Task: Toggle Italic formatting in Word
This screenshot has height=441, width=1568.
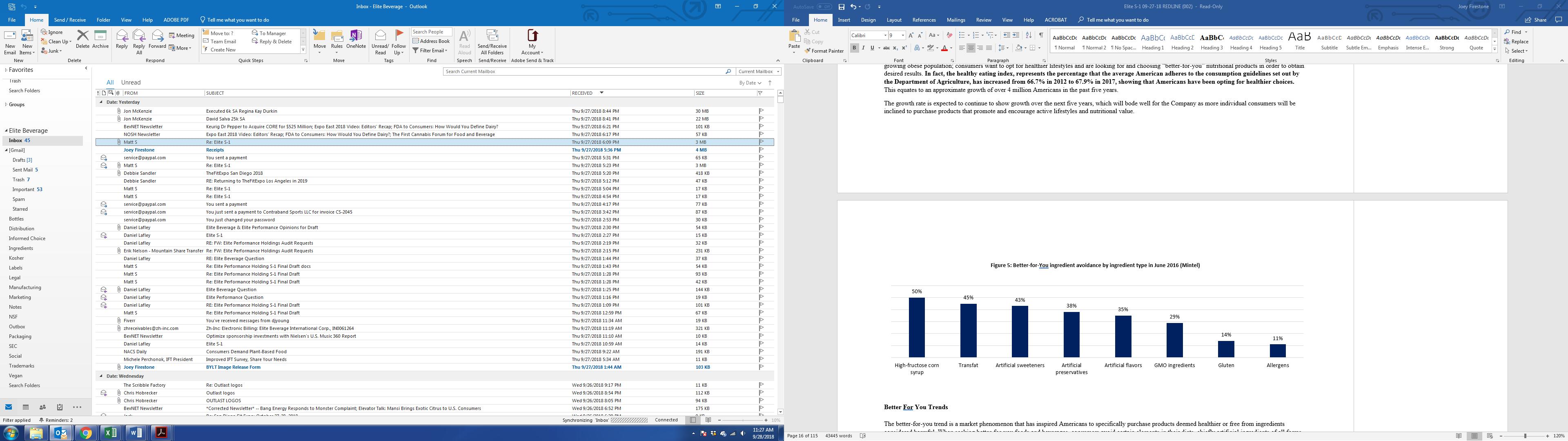Action: [x=863, y=48]
